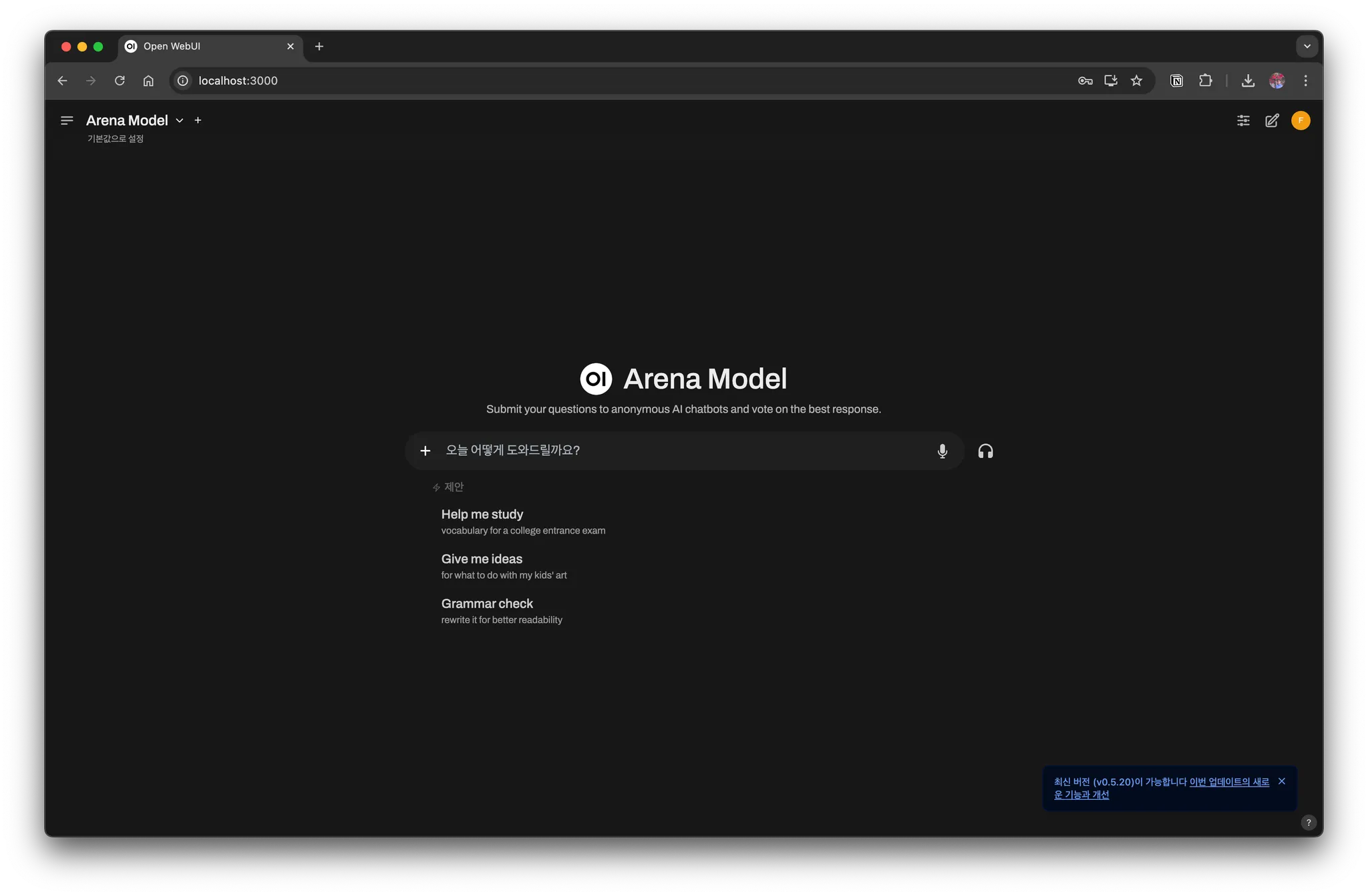Image resolution: width=1368 pixels, height=896 pixels.
Task: Add another model with plus icon
Action: point(198,121)
